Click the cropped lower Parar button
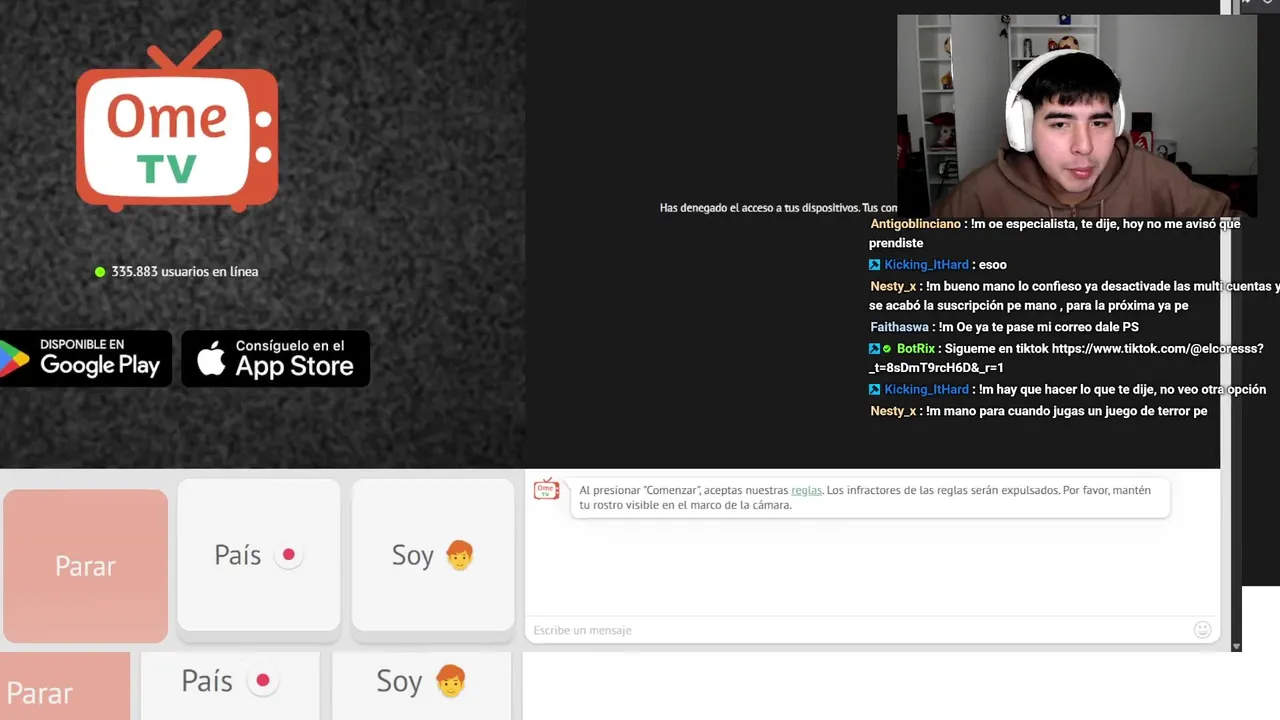1280x720 pixels. coord(65,687)
